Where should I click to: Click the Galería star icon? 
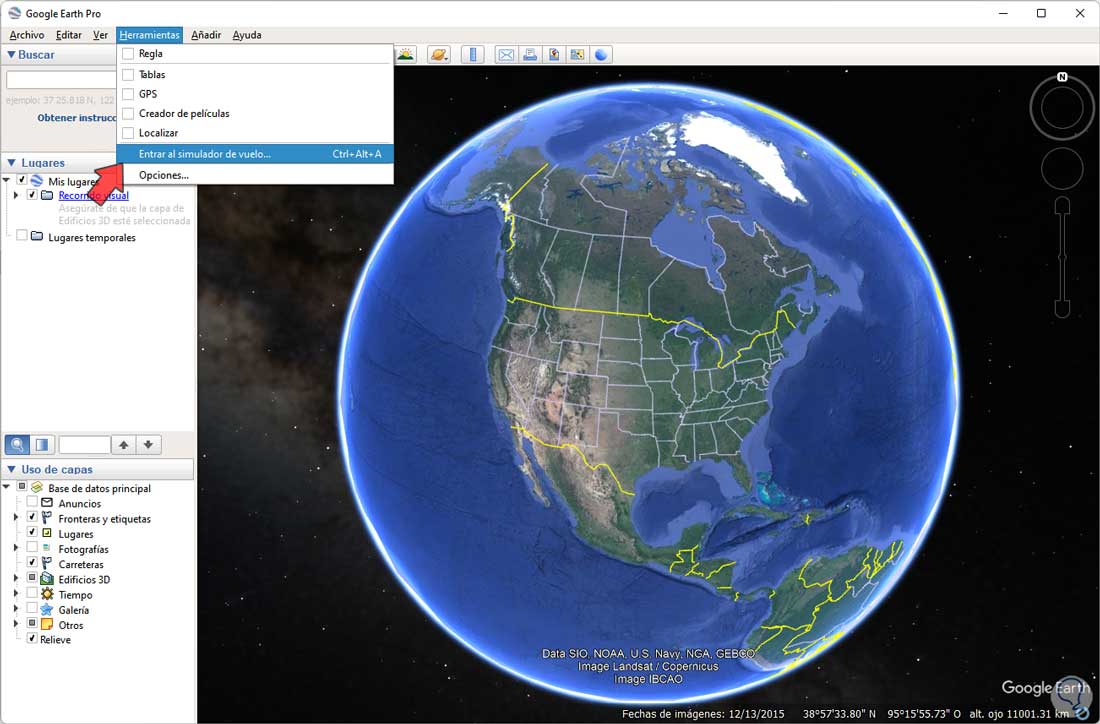click(x=47, y=610)
